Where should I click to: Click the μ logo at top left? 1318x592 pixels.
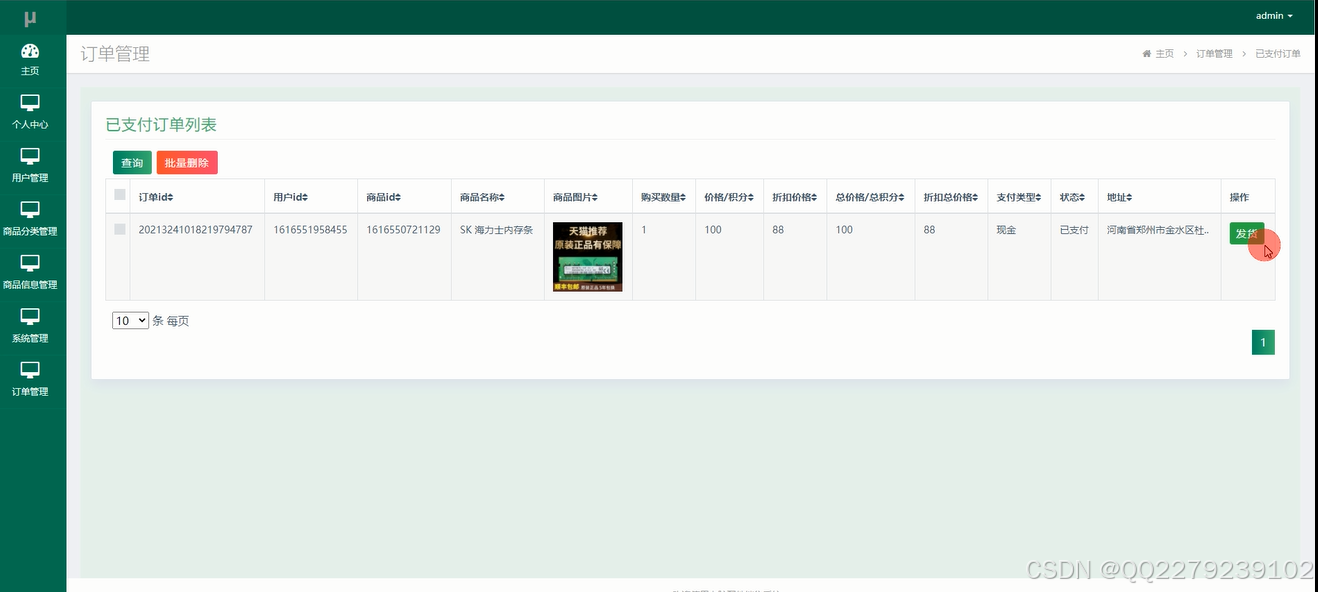click(31, 18)
